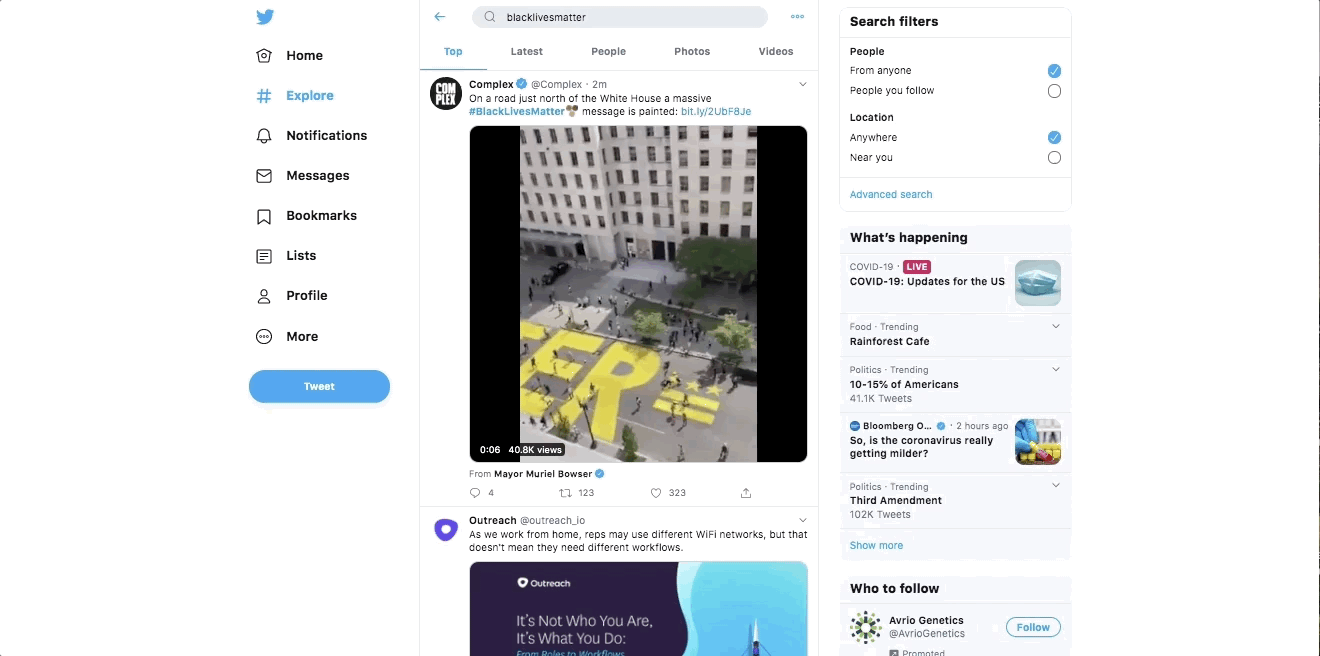The image size is (1320, 656).
Task: Select the "Near you" location filter
Action: click(1054, 158)
